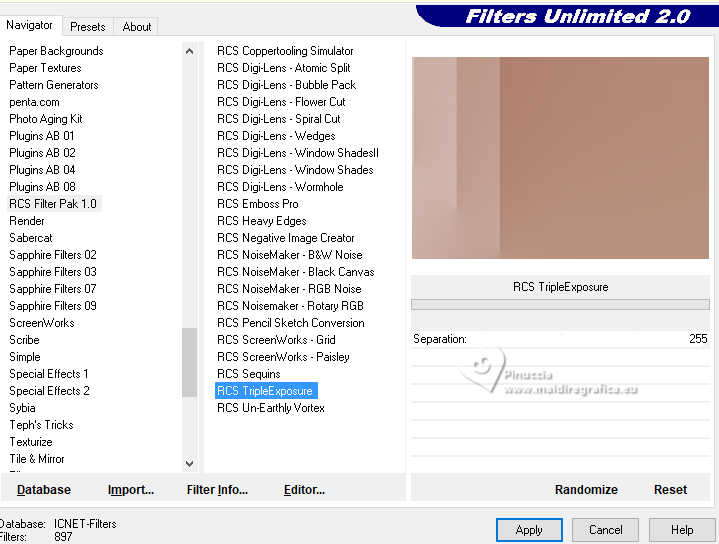Click the Apply button
This screenshot has width=719, height=544.
[x=529, y=530]
